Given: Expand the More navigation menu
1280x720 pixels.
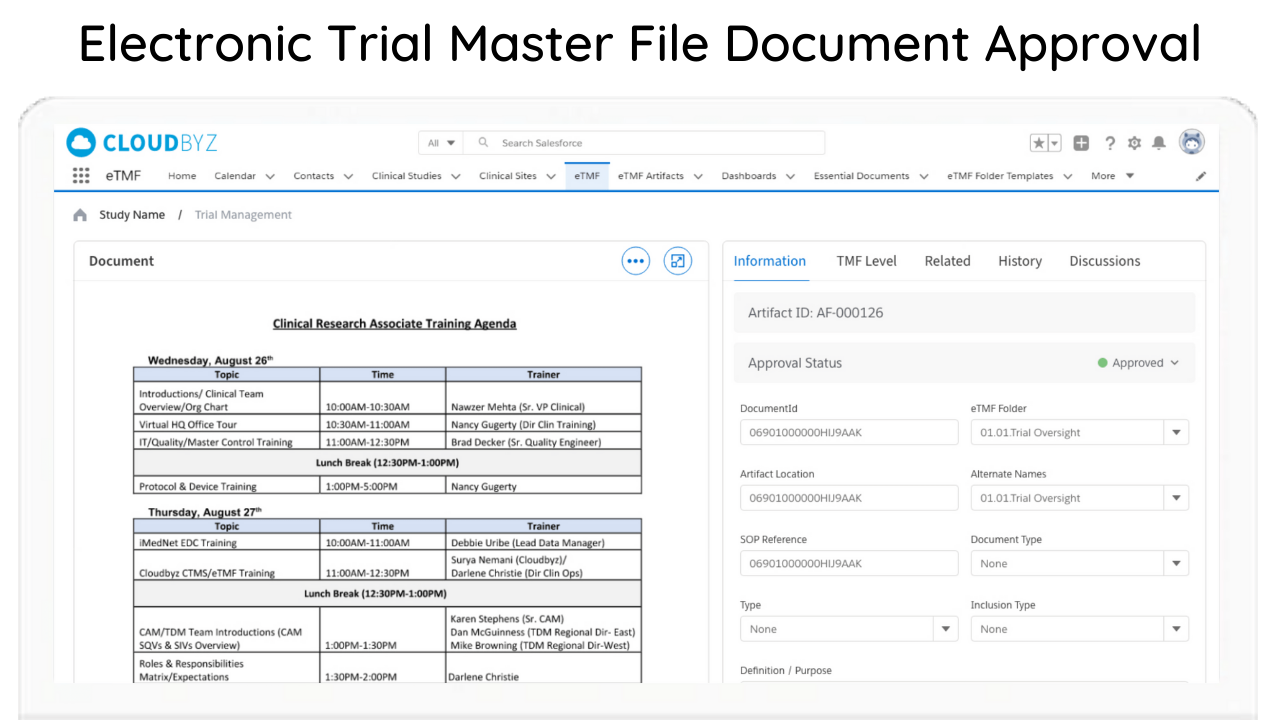Looking at the screenshot, I should point(1113,176).
